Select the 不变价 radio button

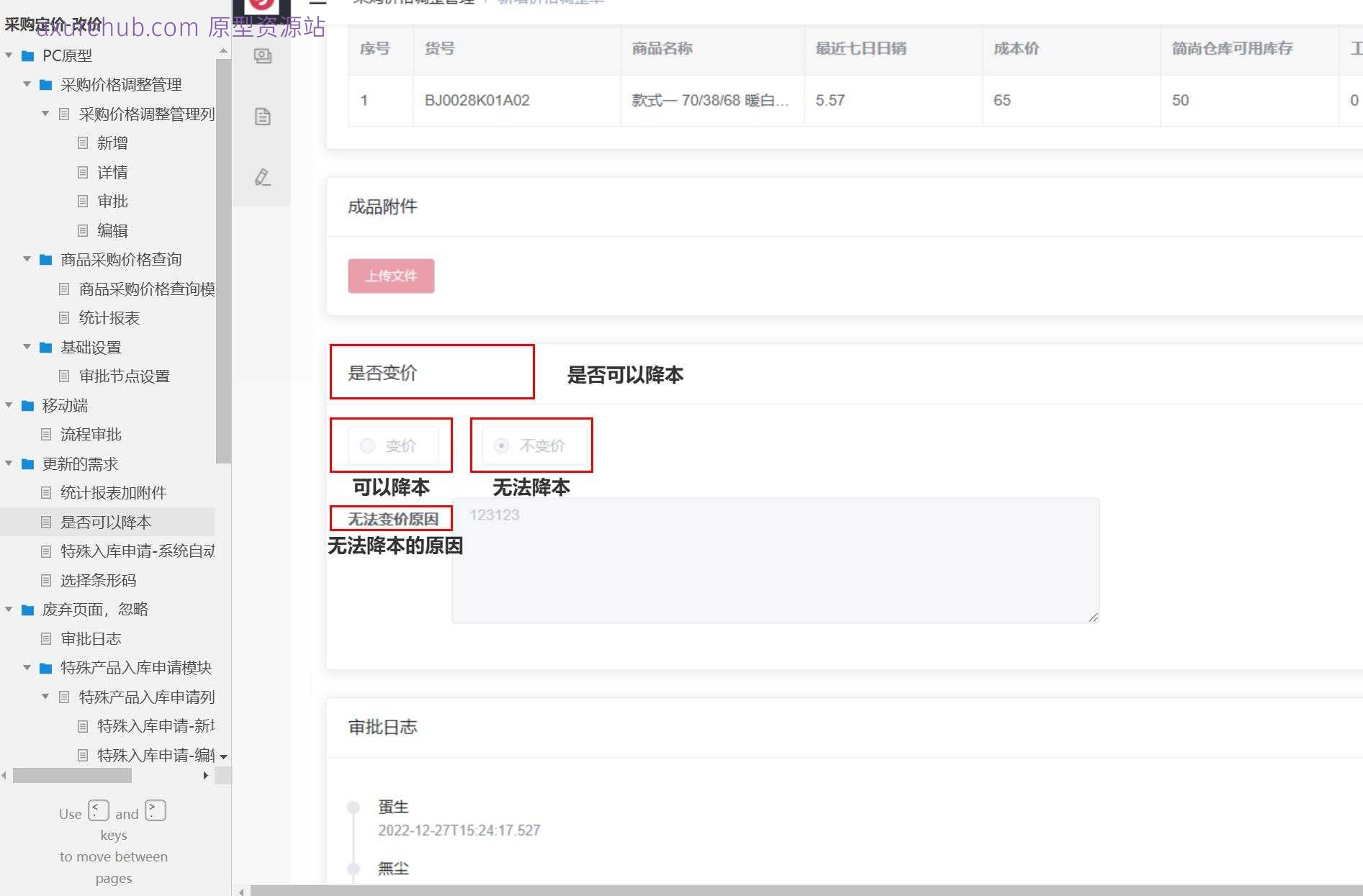tap(502, 445)
